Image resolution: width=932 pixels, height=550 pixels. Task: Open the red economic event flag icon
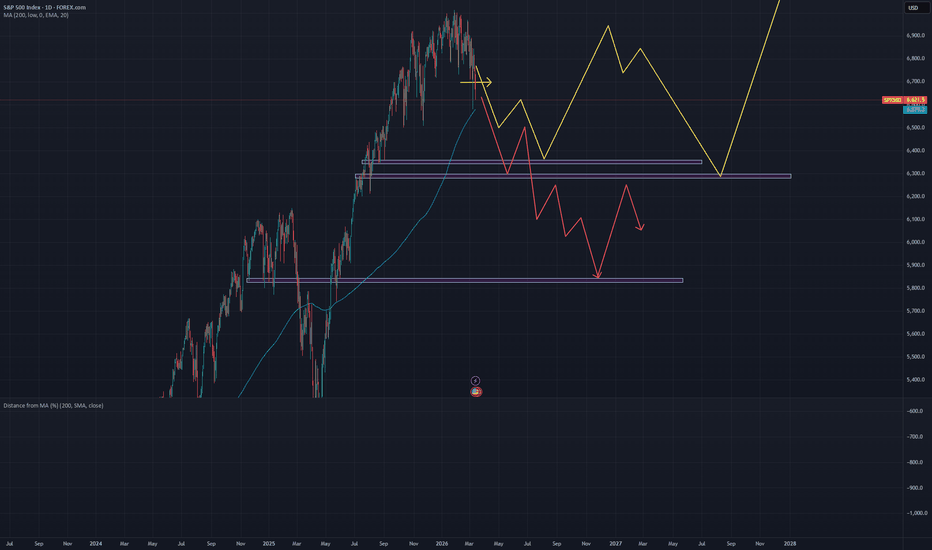click(x=476, y=391)
